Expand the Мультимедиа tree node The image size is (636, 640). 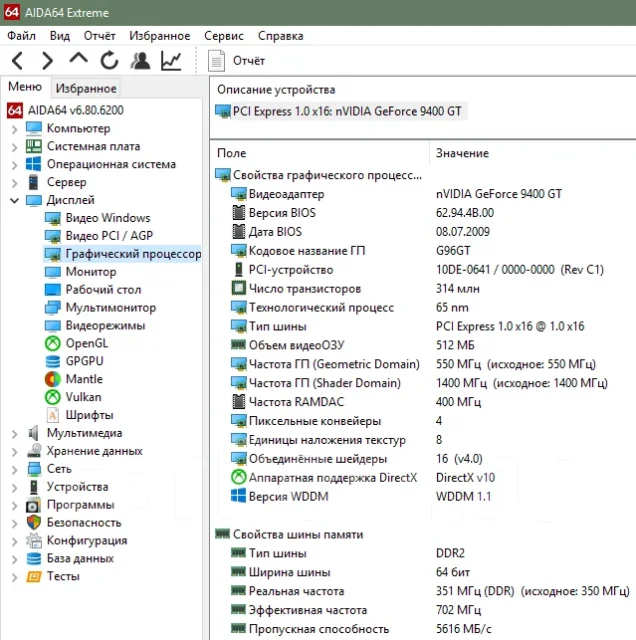[15, 434]
